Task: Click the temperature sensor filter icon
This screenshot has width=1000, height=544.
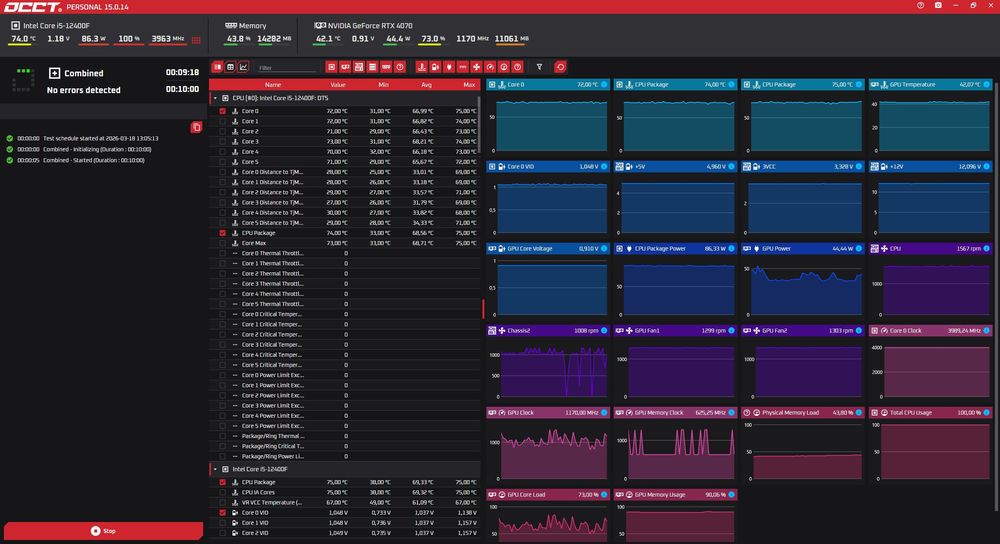Action: [421, 68]
